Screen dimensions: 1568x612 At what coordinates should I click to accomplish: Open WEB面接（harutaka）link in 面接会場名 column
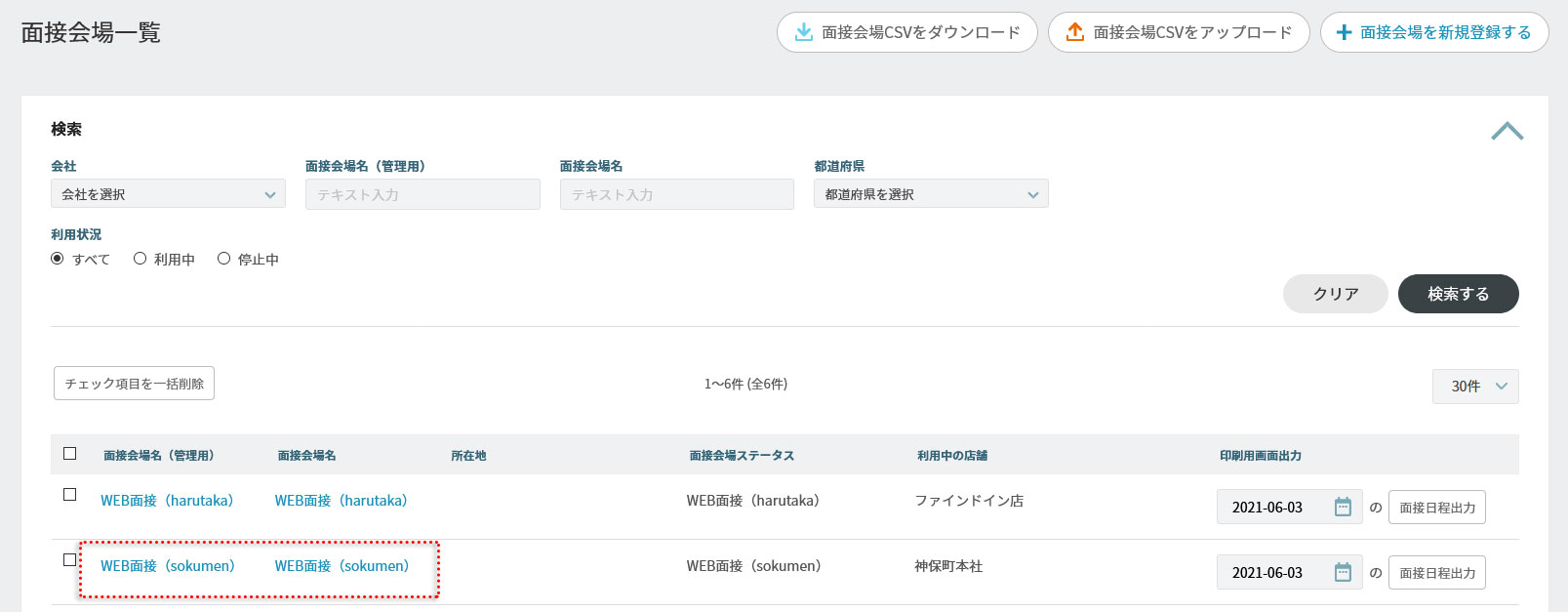click(342, 501)
